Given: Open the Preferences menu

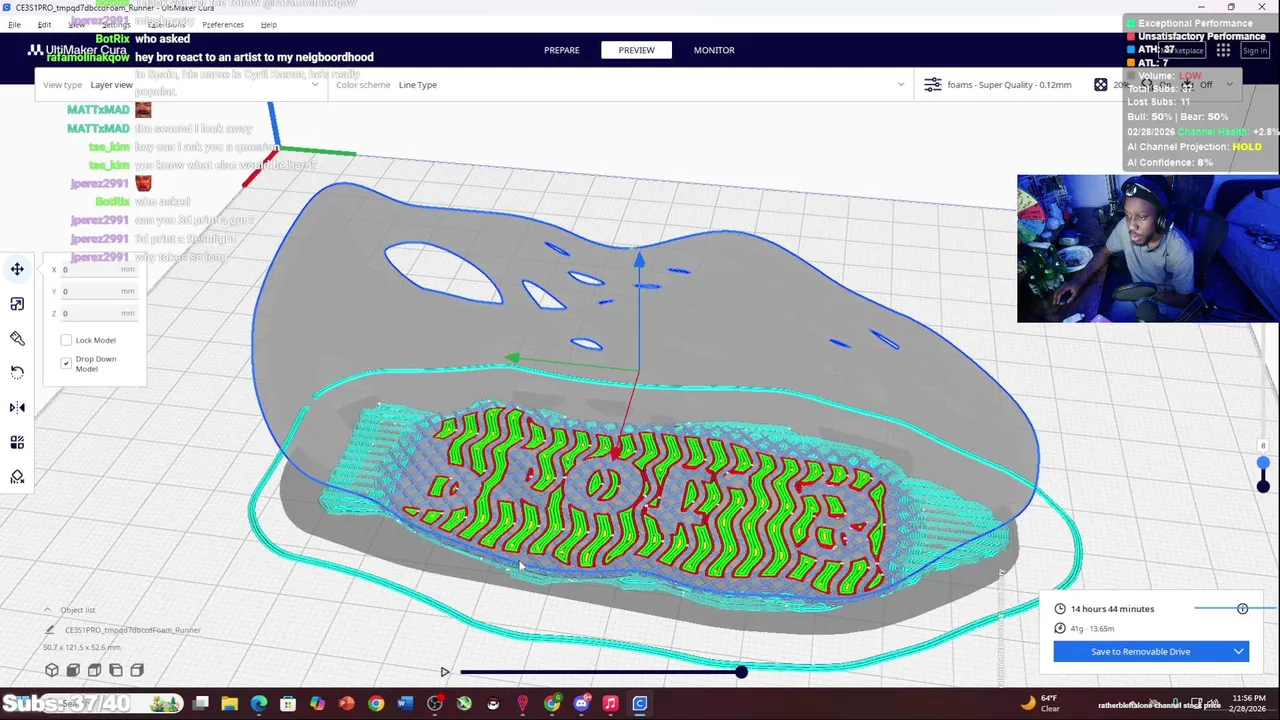Looking at the screenshot, I should pos(223,24).
